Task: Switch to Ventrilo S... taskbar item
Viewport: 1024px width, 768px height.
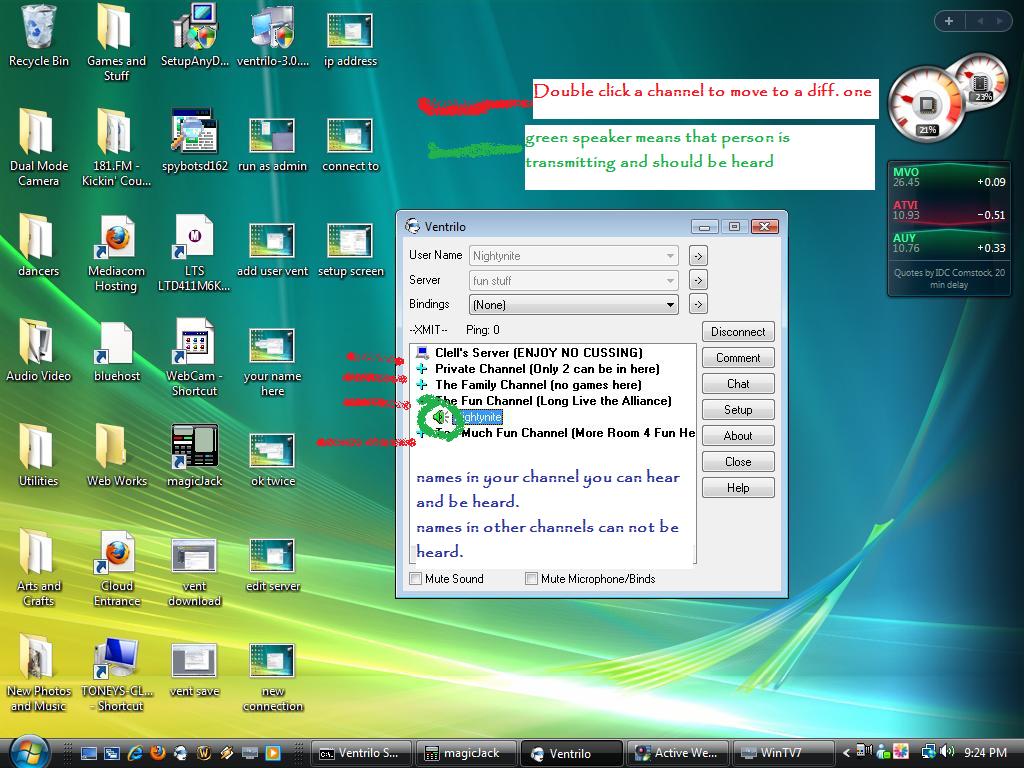Action: click(362, 753)
